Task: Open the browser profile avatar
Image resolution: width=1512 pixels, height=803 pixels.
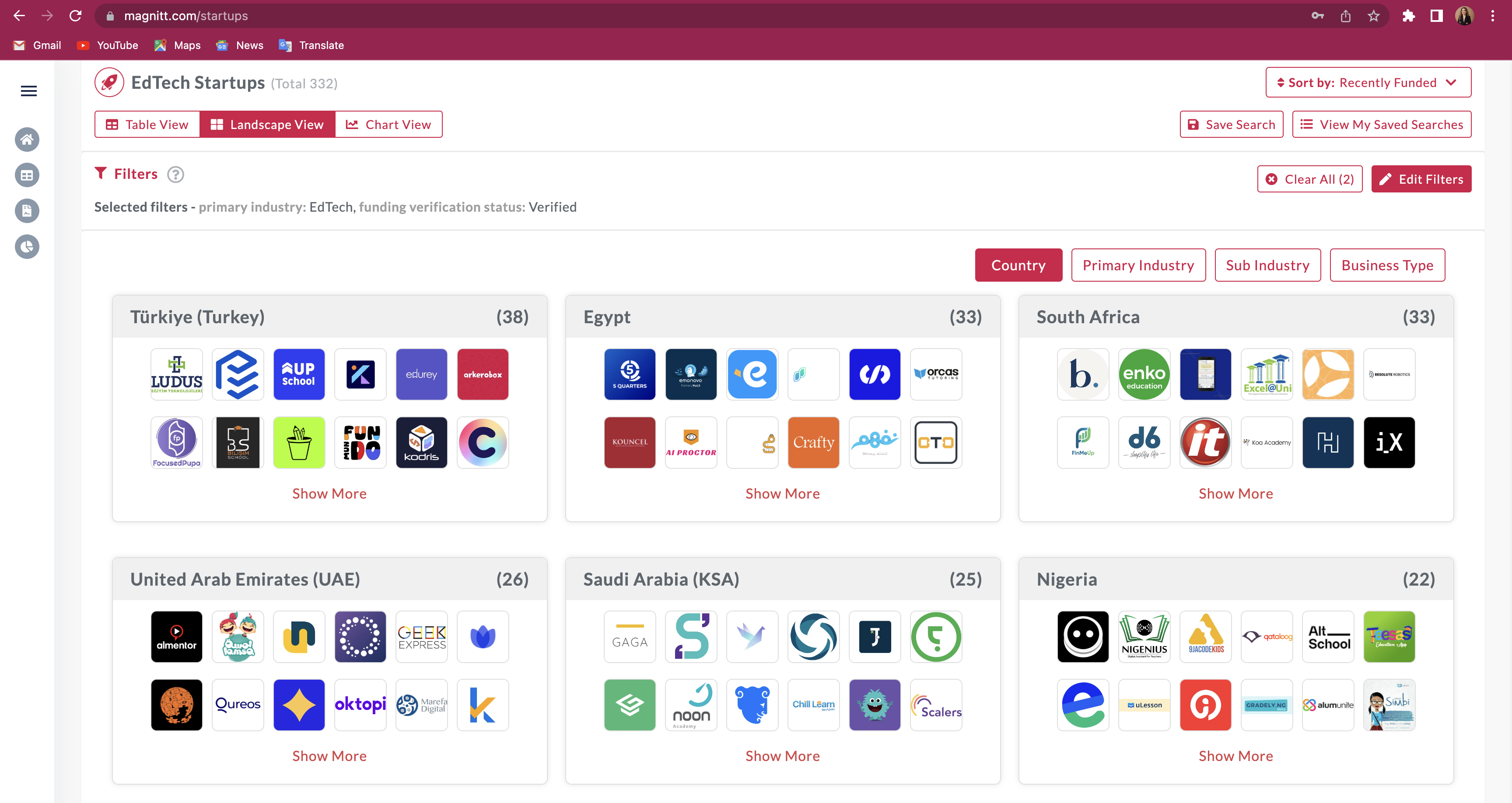Action: tap(1464, 16)
